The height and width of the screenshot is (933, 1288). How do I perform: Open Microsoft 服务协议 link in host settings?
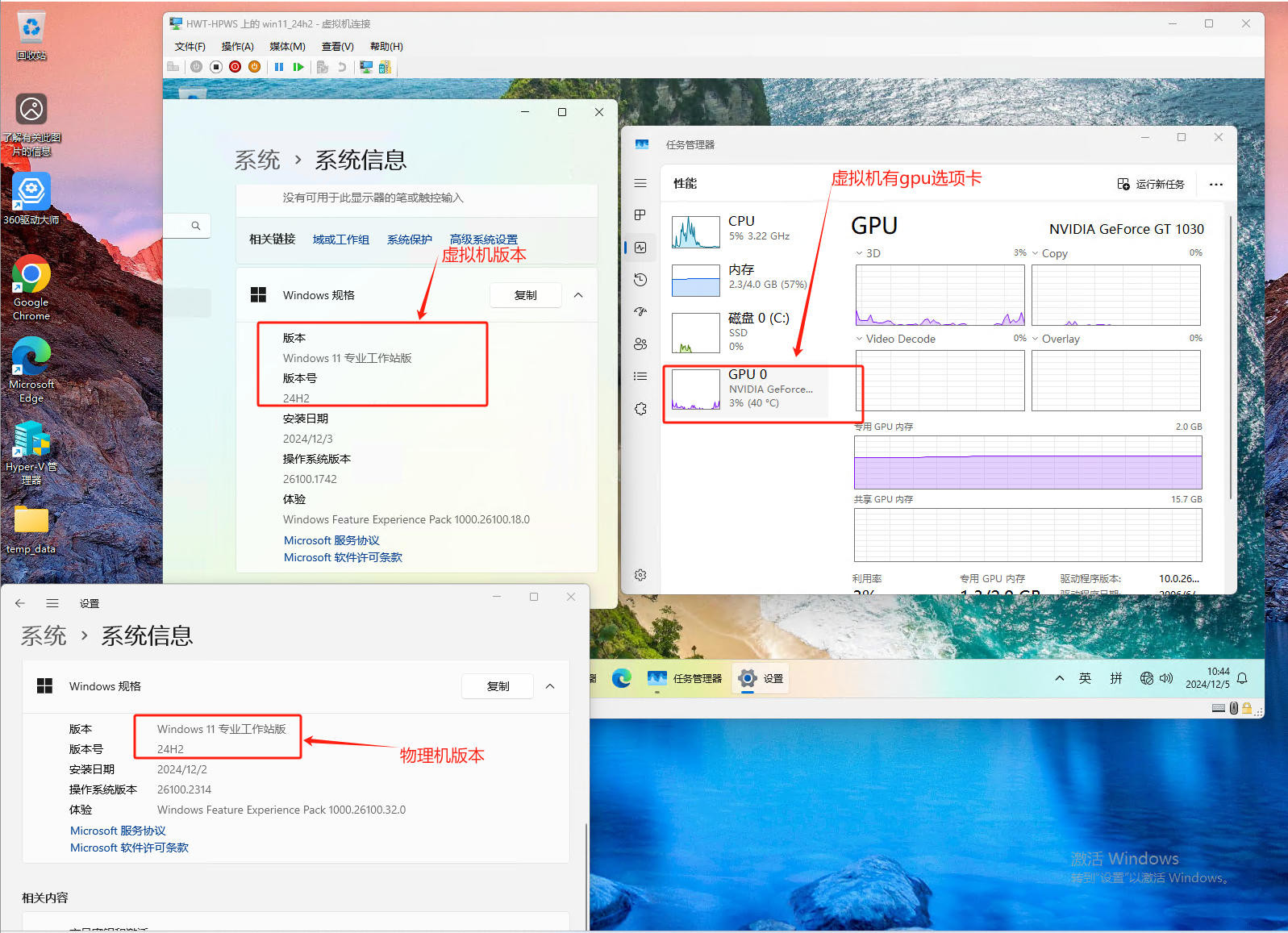tap(118, 831)
